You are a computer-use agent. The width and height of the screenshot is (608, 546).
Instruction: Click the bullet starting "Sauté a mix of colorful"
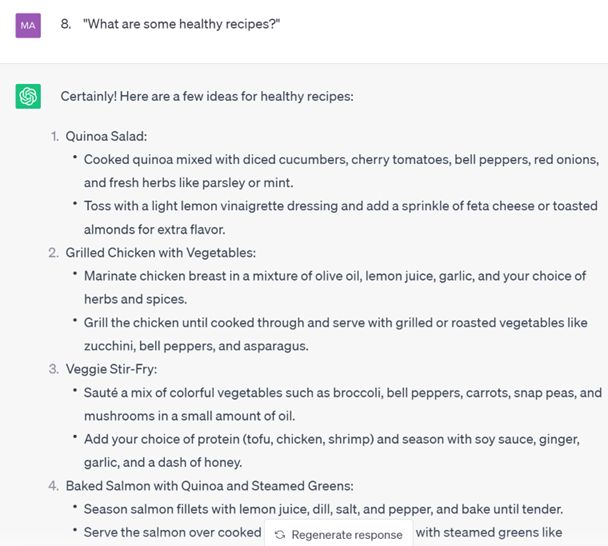point(341,393)
